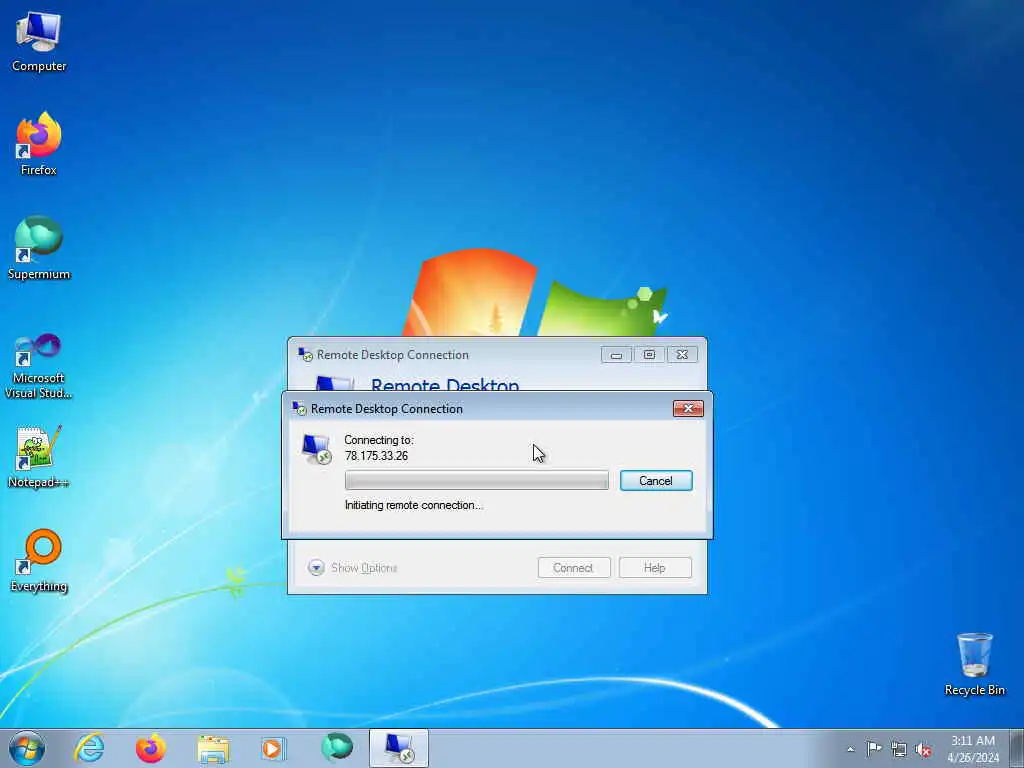Click Help in background RDP window

(x=655, y=568)
